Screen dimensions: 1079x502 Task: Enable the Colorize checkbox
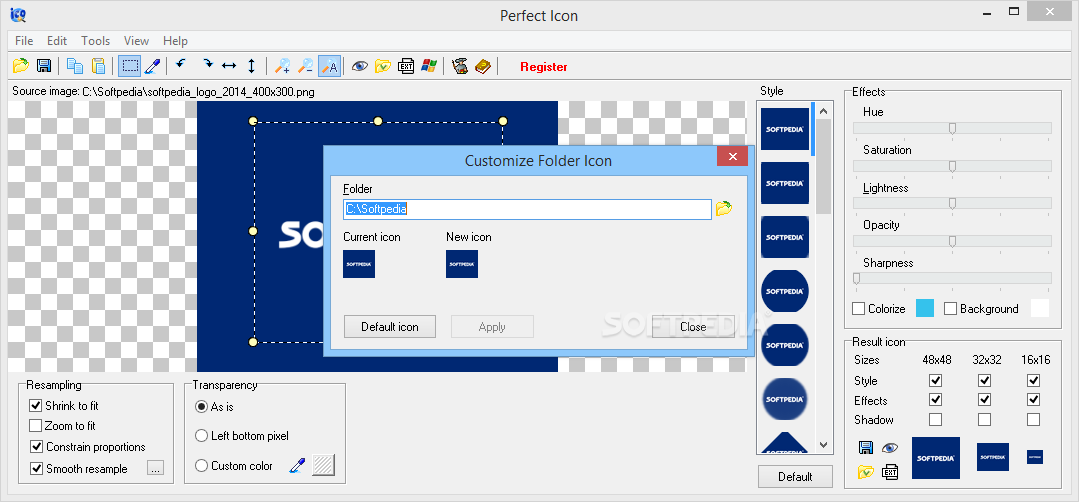coord(858,309)
